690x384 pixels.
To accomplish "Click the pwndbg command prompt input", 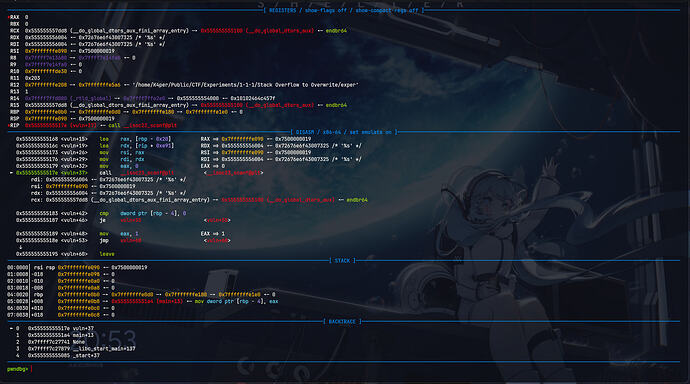I will point(32,369).
